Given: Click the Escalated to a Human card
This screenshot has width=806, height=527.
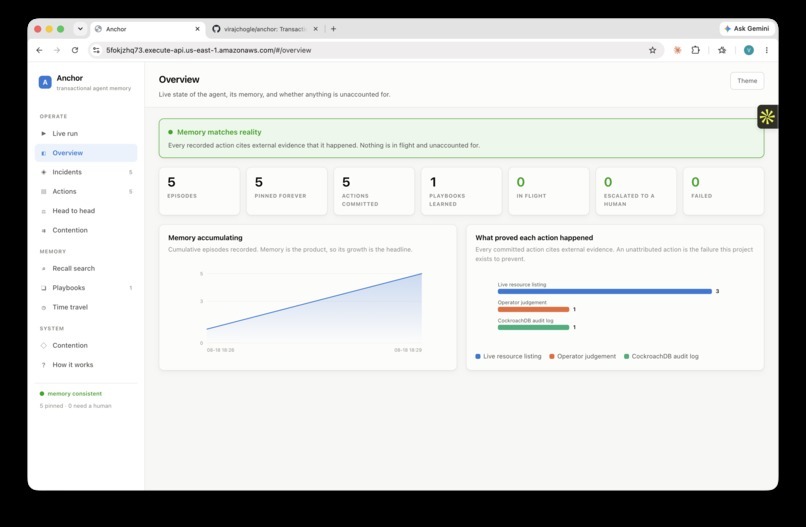Looking at the screenshot, I should coord(636,191).
